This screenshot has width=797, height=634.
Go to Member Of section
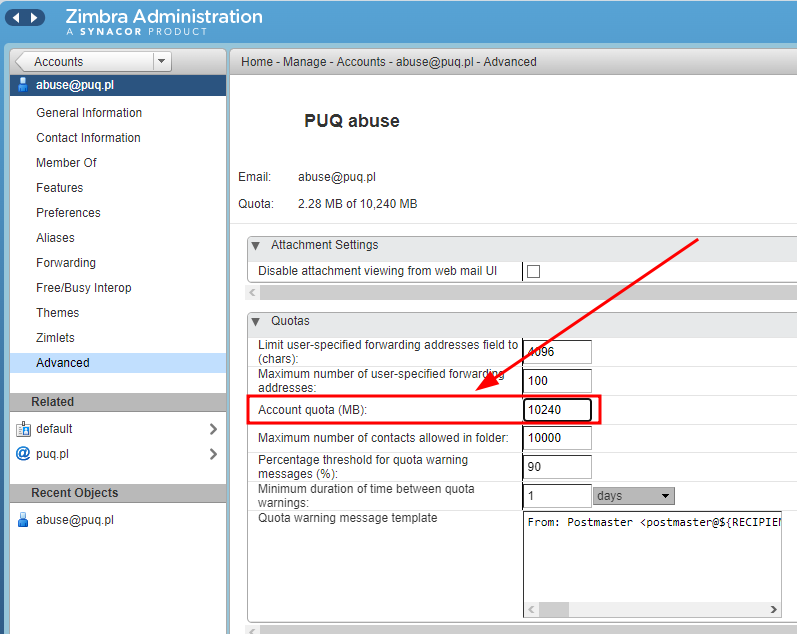66,163
